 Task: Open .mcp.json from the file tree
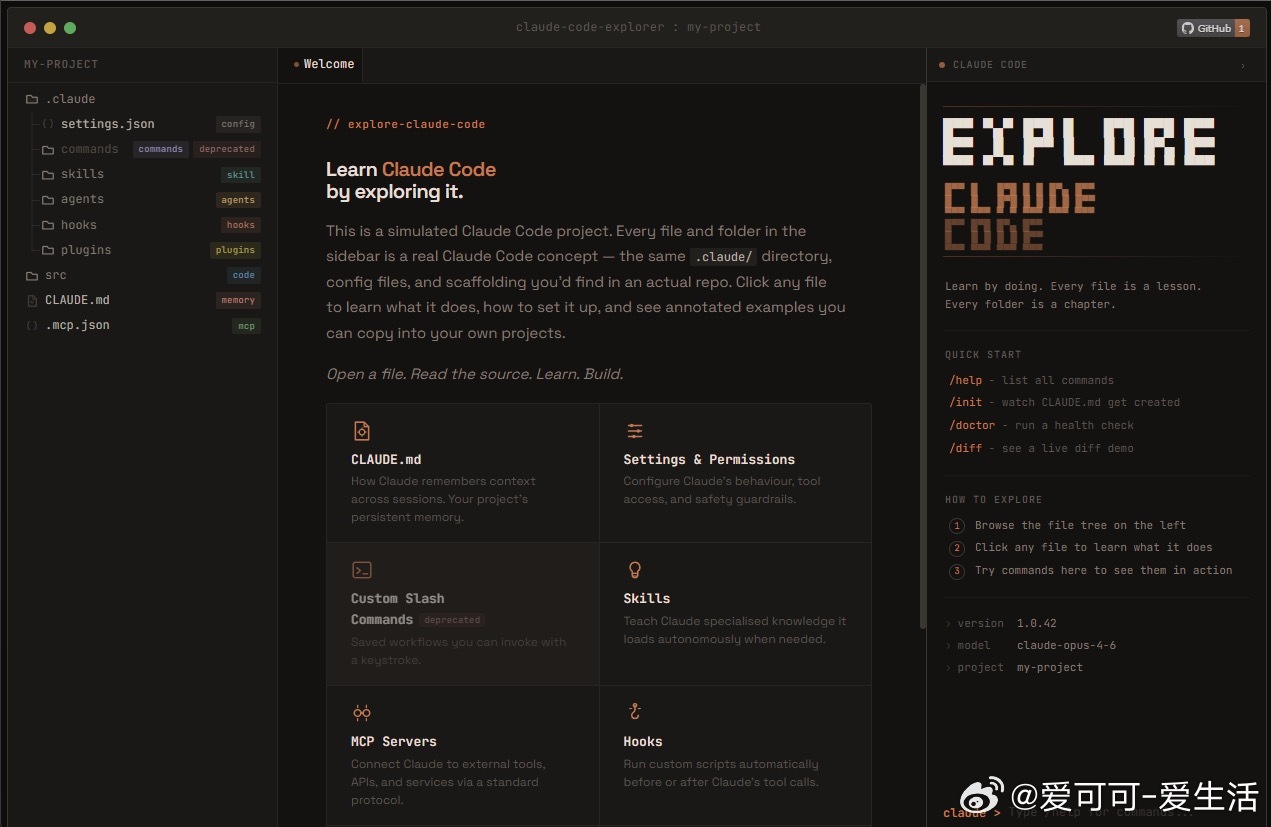142,325
